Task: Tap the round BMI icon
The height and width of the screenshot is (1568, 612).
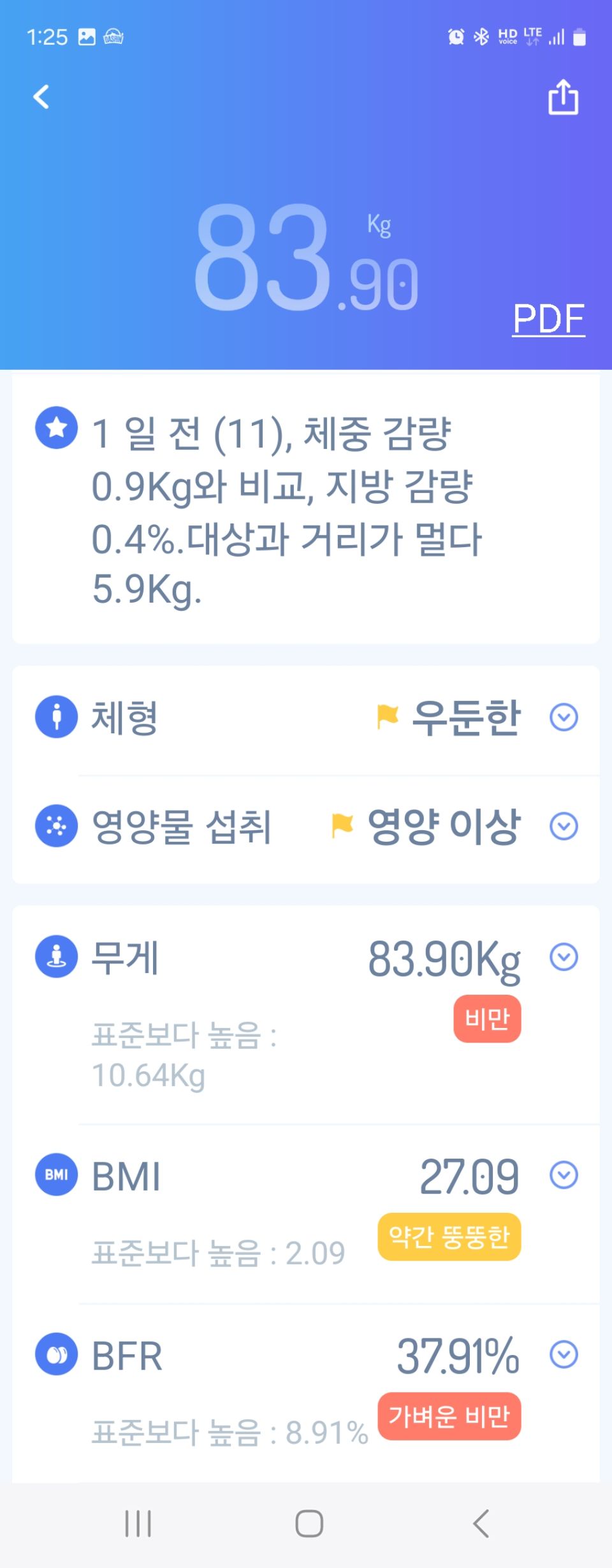Action: [56, 1175]
